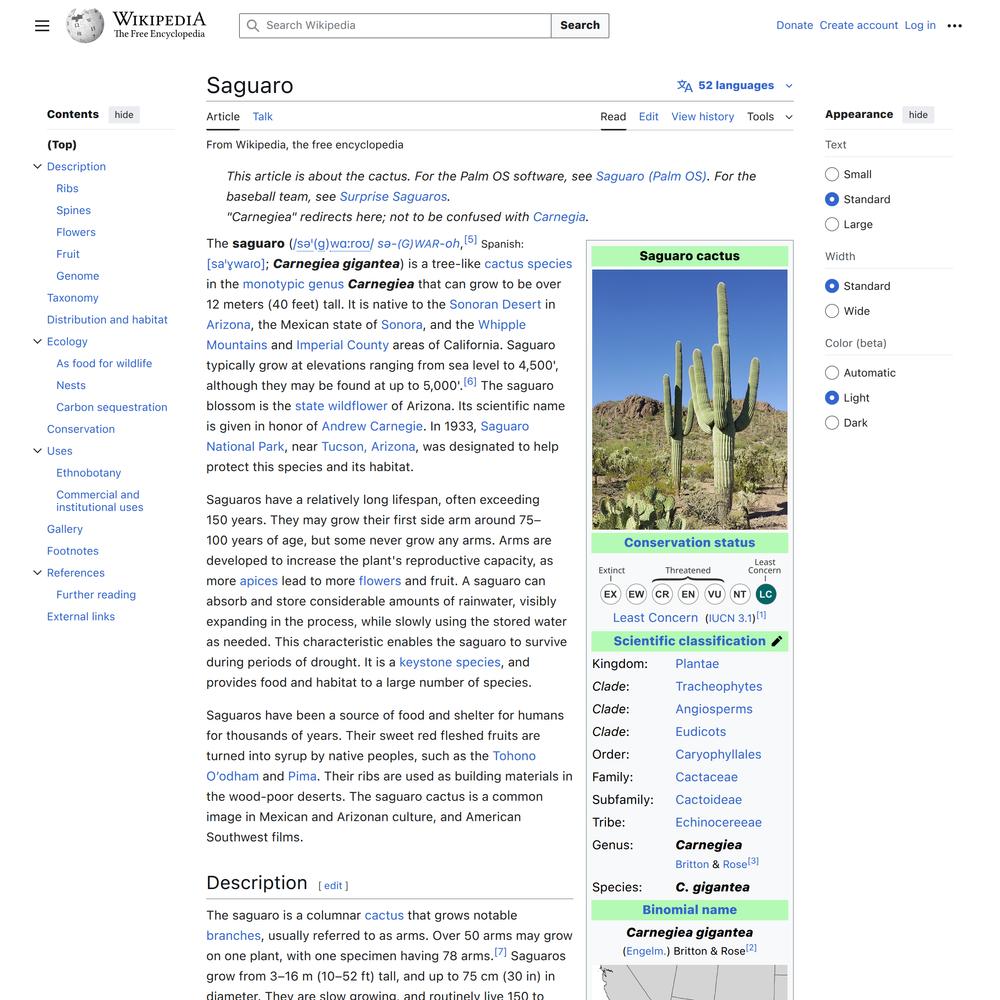Screen dimensions: 1000x1000
Task: Click the Log in link
Action: click(x=920, y=26)
